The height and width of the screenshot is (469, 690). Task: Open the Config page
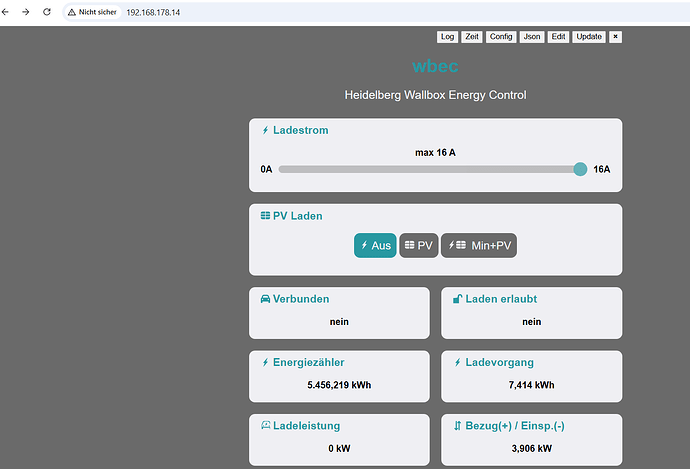tap(501, 37)
